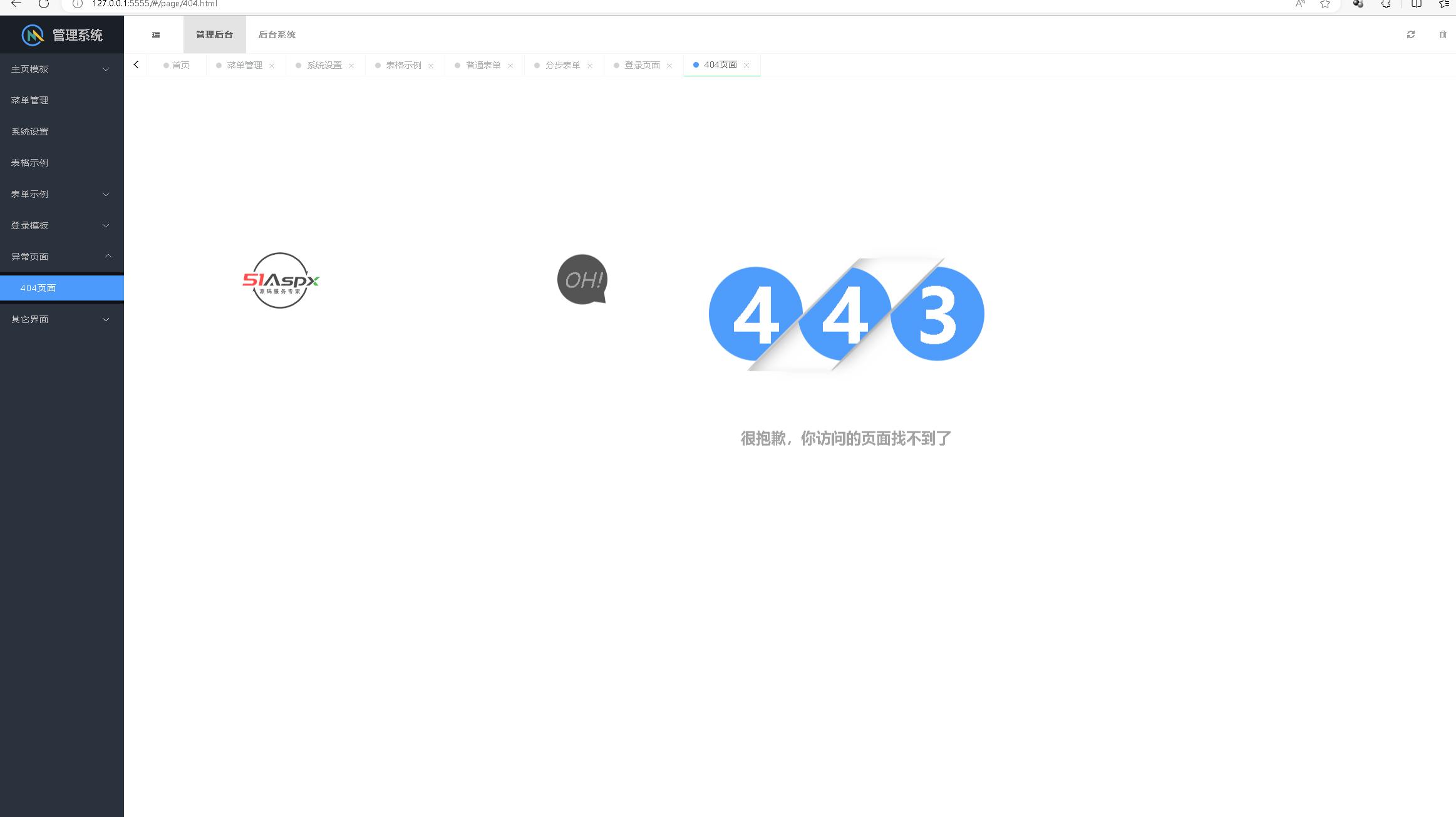Open 菜单管理 in sidebar
1456x817 pixels.
(x=62, y=100)
